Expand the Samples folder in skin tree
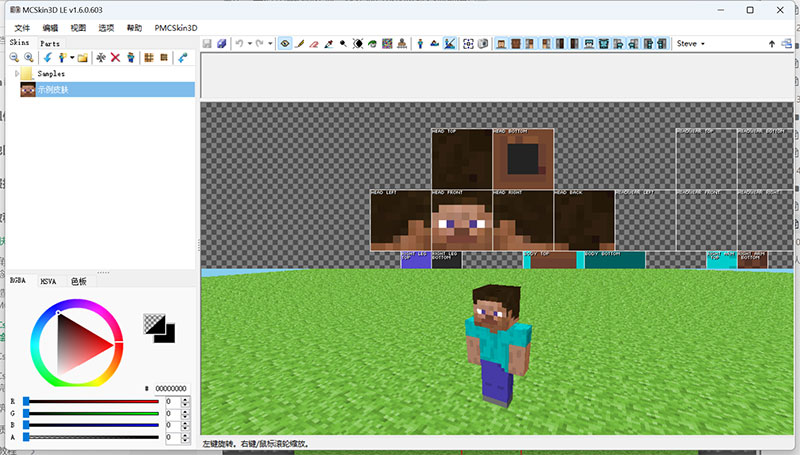The width and height of the screenshot is (800, 455). click(x=15, y=74)
